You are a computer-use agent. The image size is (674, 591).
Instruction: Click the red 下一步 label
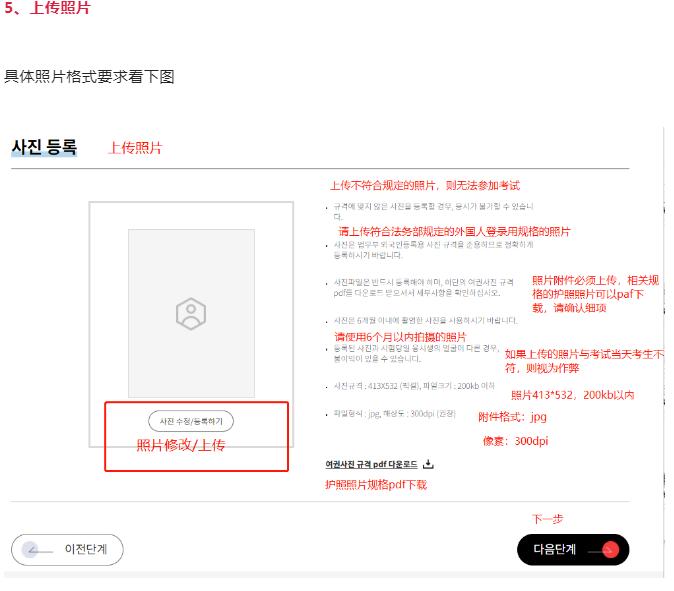pyautogui.click(x=547, y=519)
